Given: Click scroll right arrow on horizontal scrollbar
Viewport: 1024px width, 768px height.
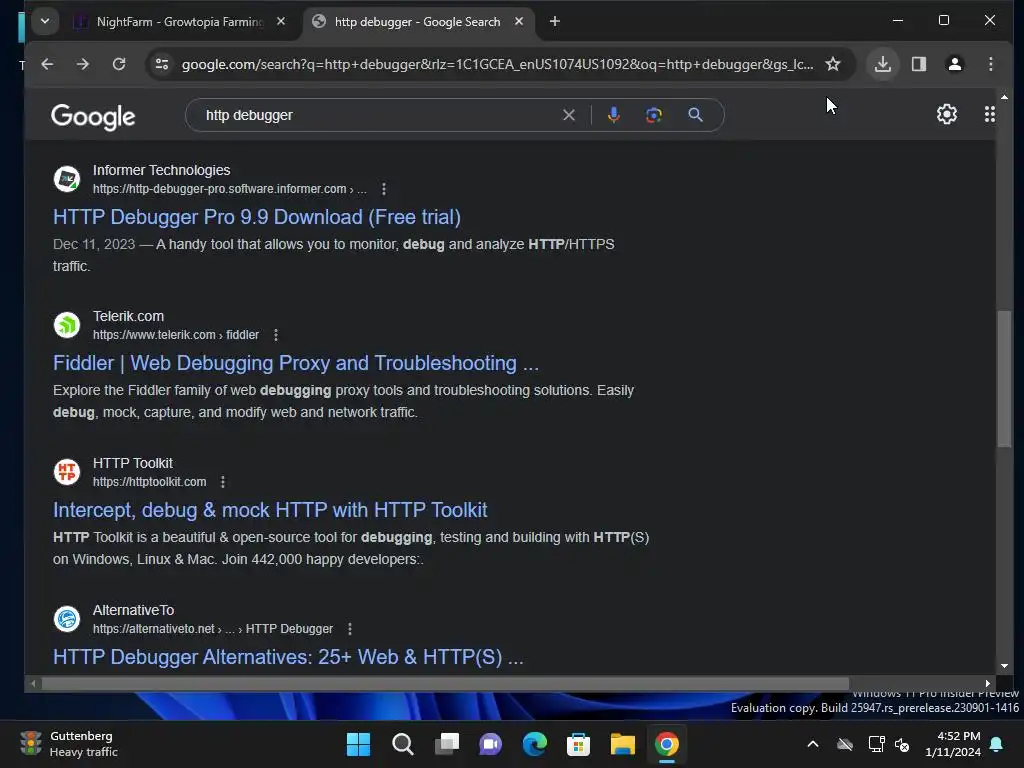Looking at the screenshot, I should click(987, 684).
